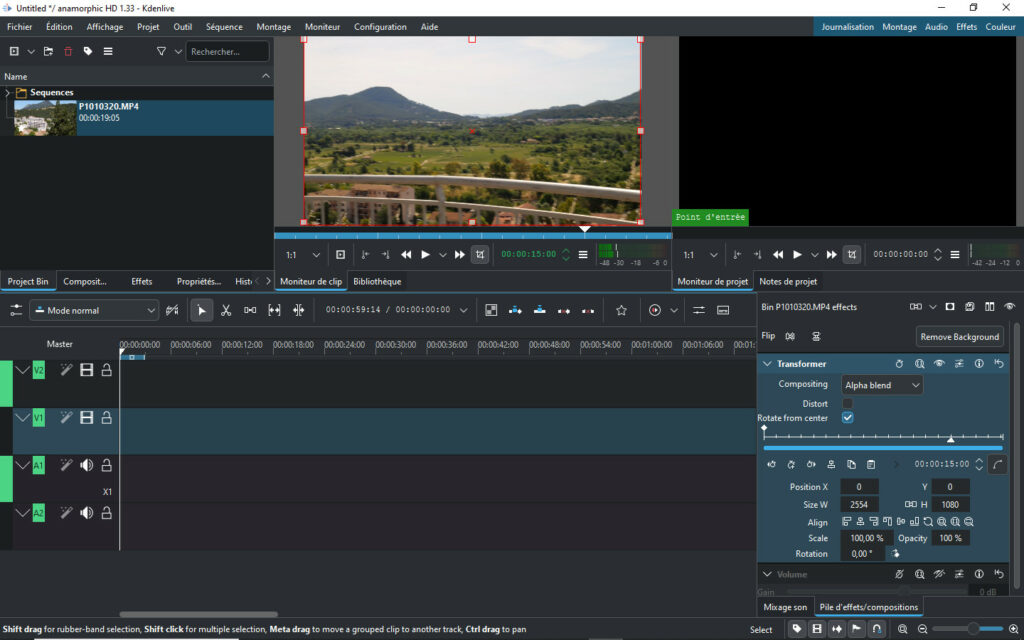1024x640 pixels.
Task: Open clip monitor hamburger options menu
Action: click(583, 255)
